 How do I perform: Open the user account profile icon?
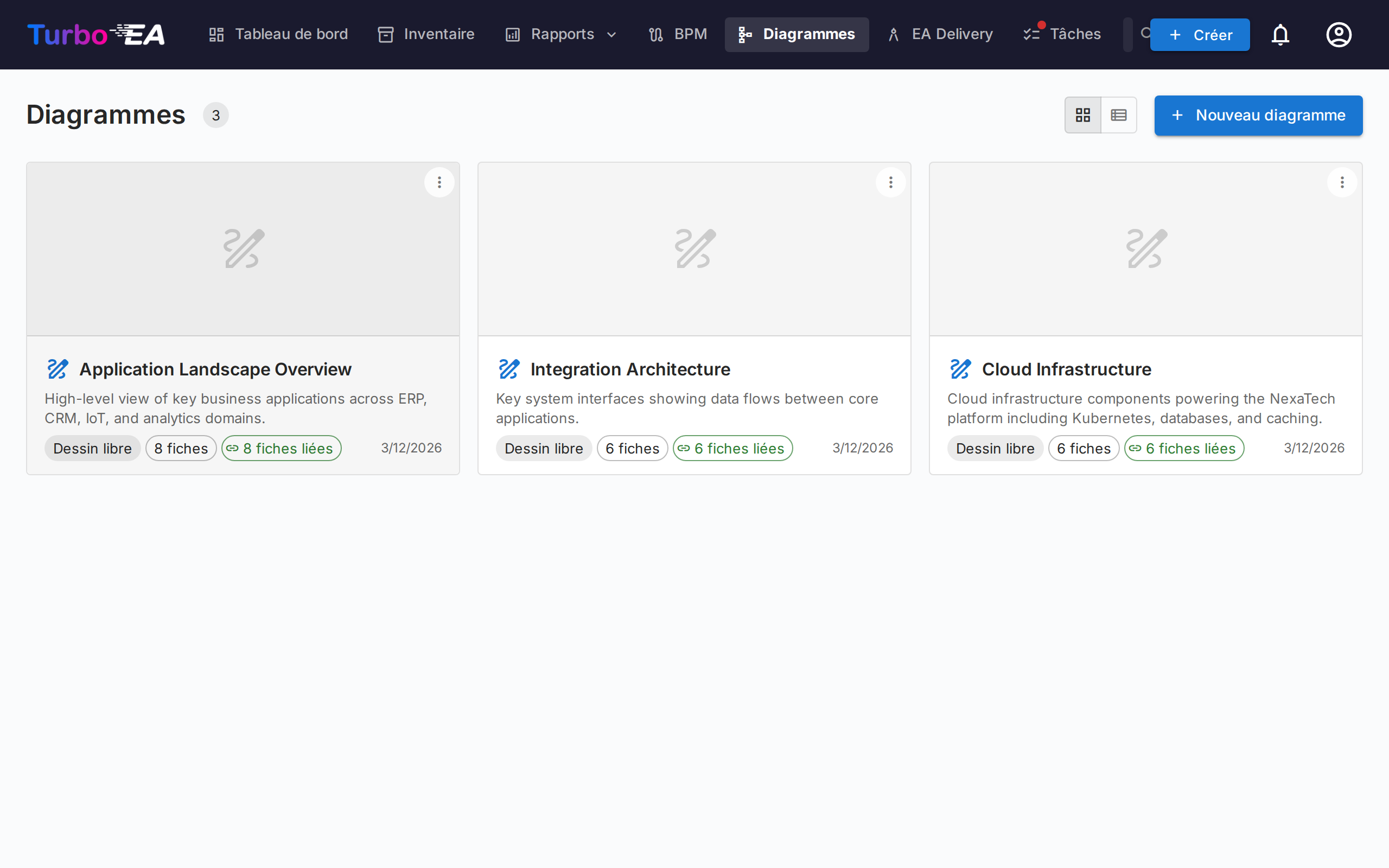point(1339,34)
